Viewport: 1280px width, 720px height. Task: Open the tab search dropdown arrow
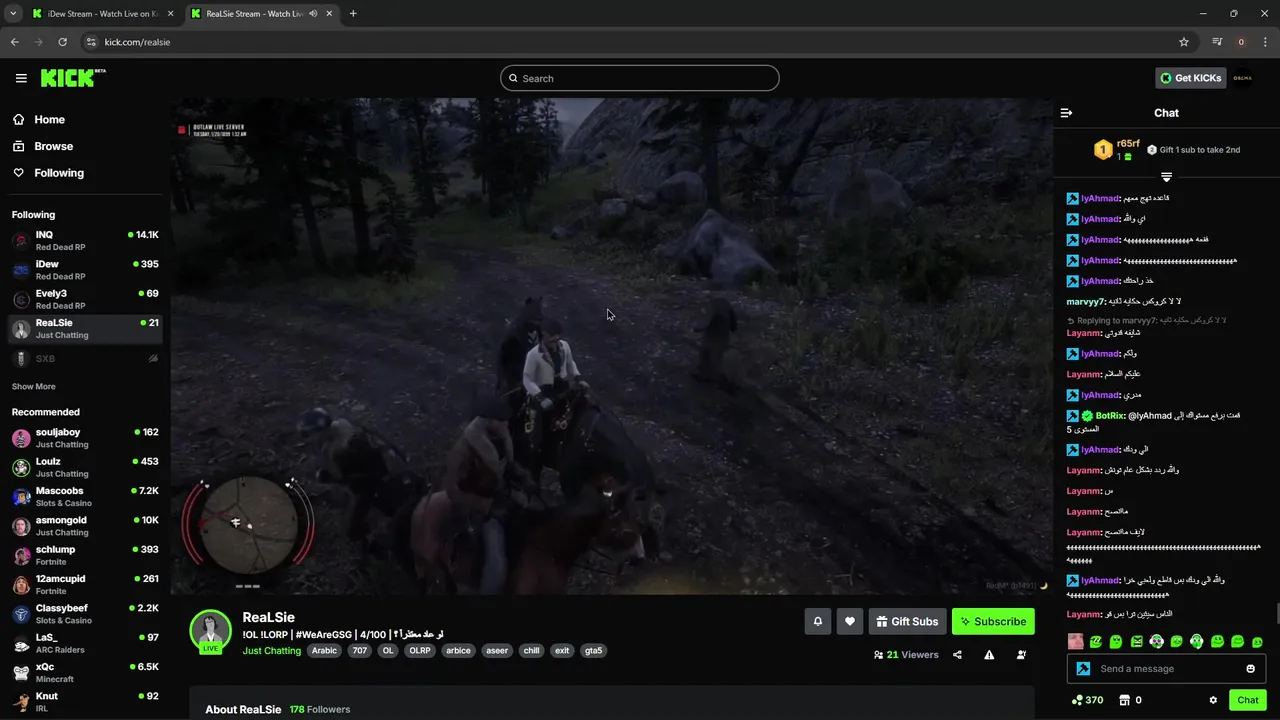tap(13, 14)
